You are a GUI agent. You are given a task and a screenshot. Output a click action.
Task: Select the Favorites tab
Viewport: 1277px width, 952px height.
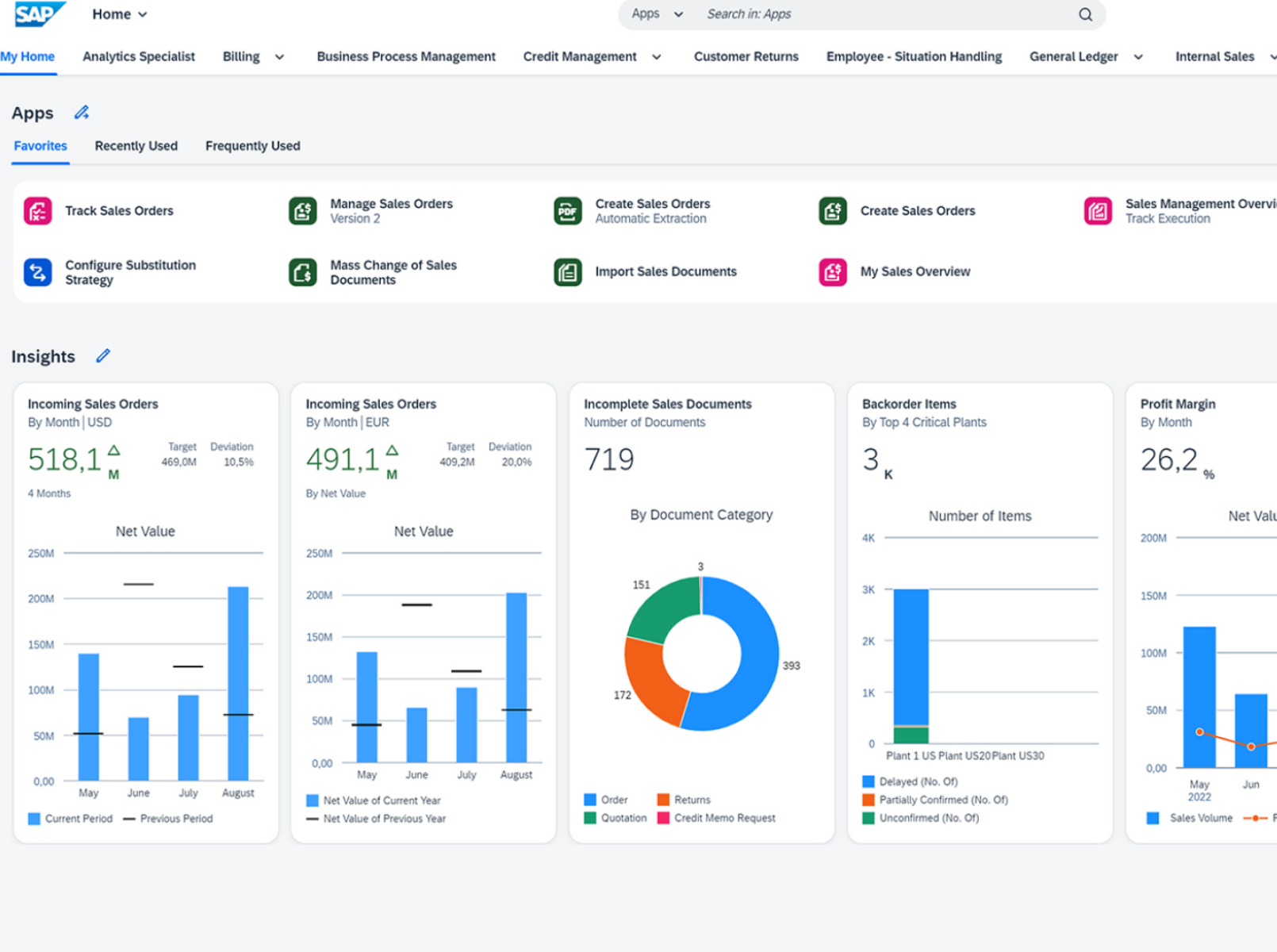pyautogui.click(x=40, y=146)
